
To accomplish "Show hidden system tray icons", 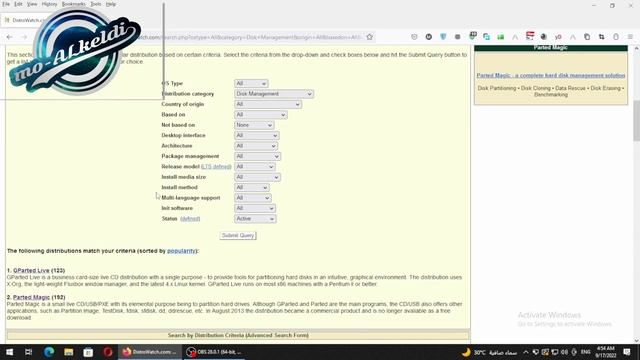I will tap(526, 352).
